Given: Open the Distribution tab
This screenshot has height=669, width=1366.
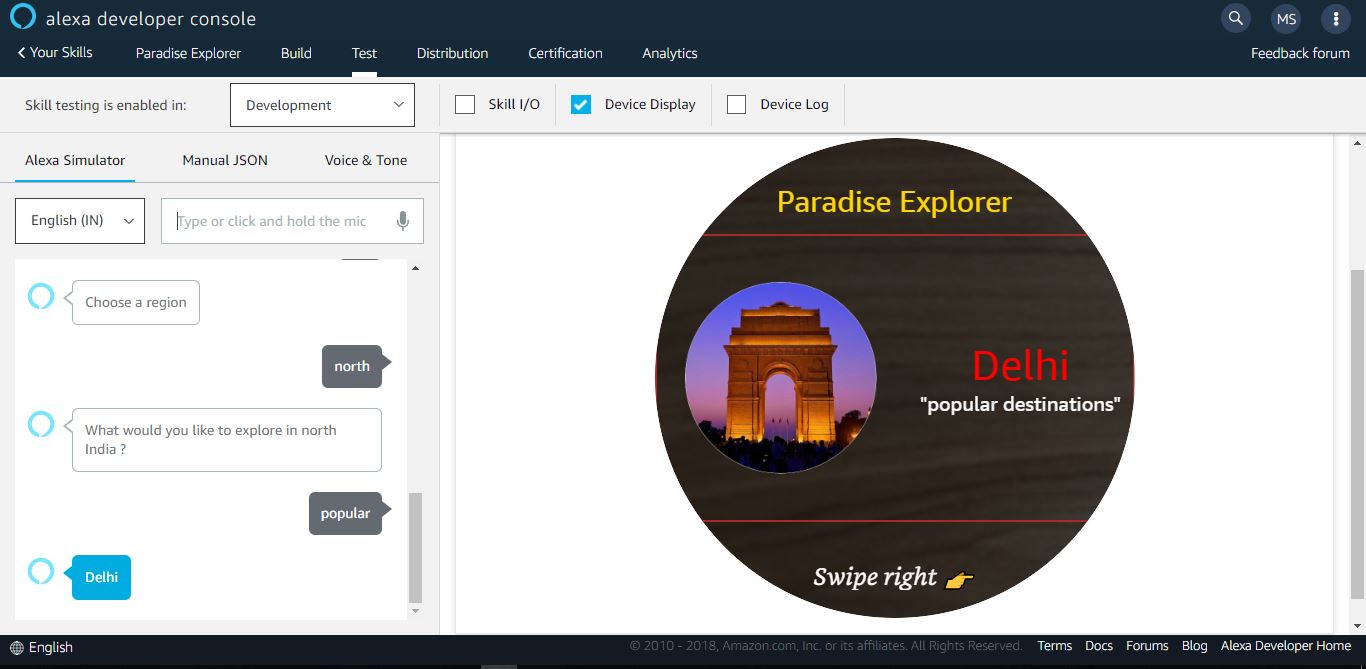Looking at the screenshot, I should (x=453, y=53).
